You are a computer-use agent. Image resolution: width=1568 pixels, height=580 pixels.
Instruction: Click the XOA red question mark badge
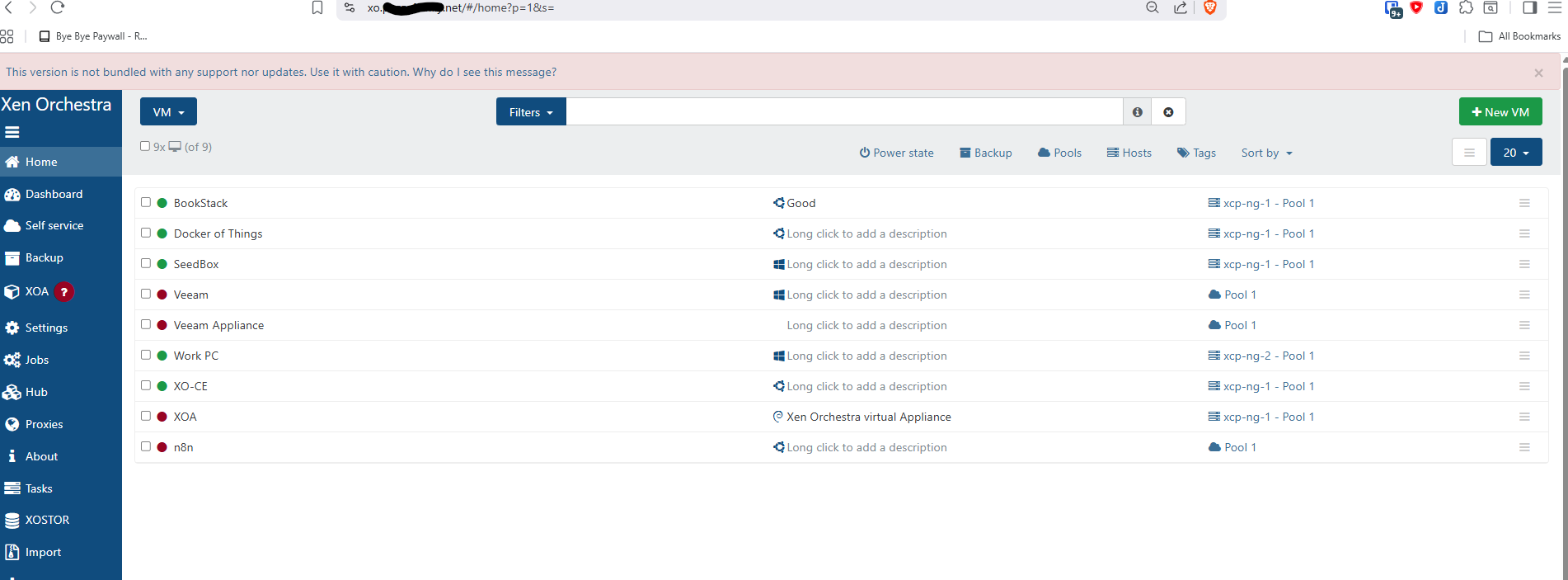64,292
